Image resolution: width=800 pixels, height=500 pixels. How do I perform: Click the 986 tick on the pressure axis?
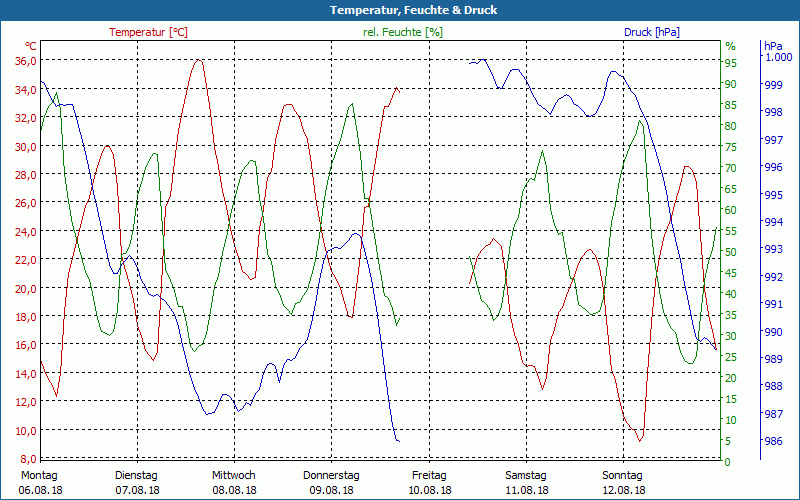[773, 441]
